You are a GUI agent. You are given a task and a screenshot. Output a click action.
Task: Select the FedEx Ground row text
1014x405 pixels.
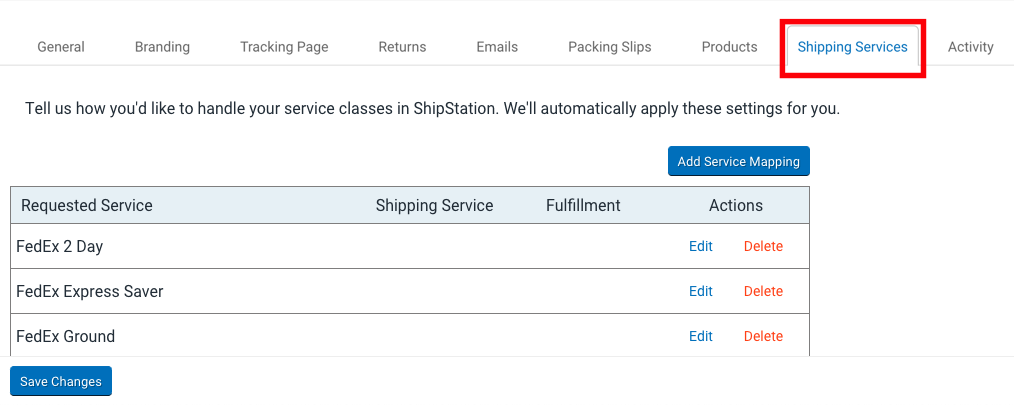65,336
